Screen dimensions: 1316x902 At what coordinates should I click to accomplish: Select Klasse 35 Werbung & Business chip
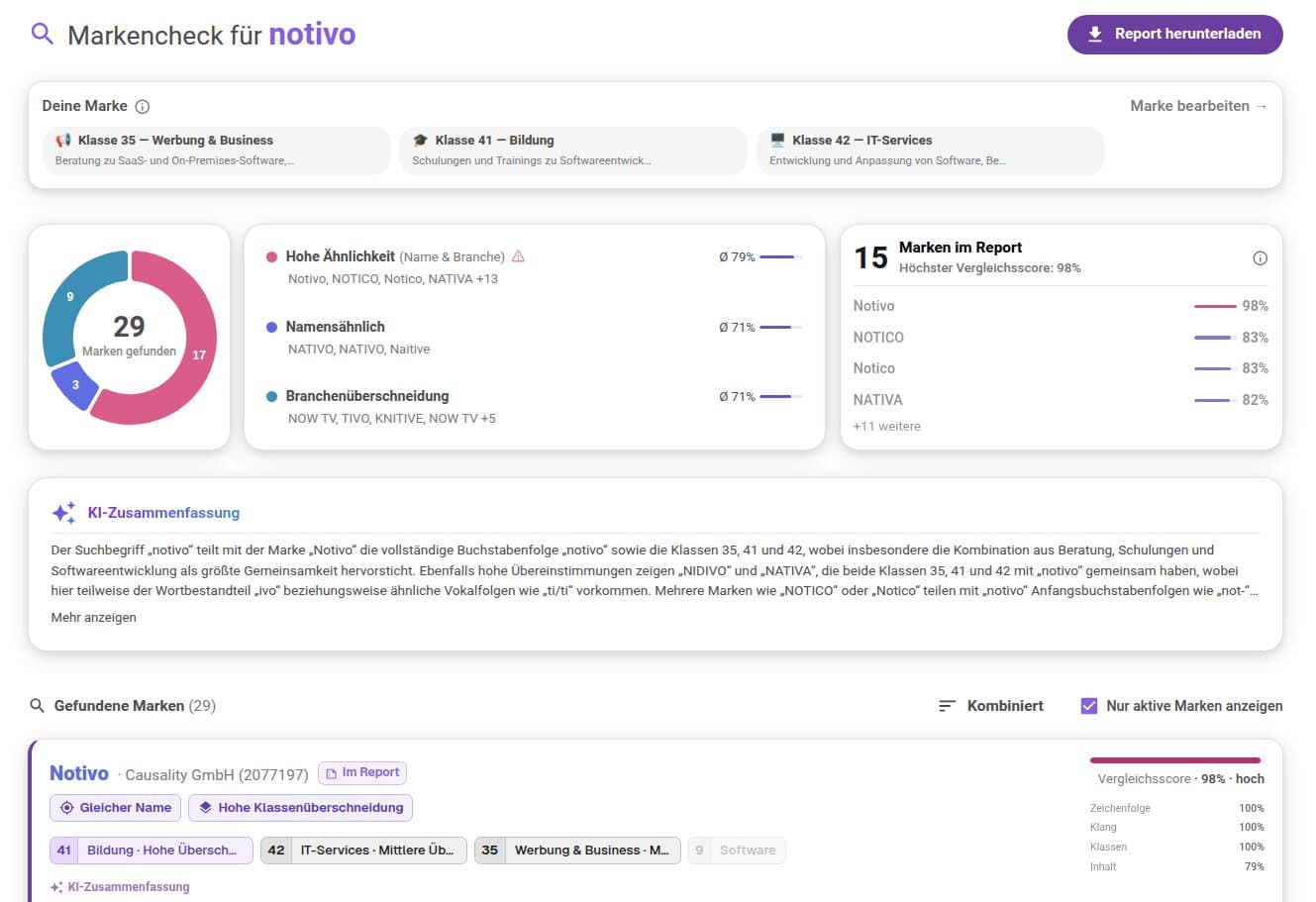tap(217, 150)
